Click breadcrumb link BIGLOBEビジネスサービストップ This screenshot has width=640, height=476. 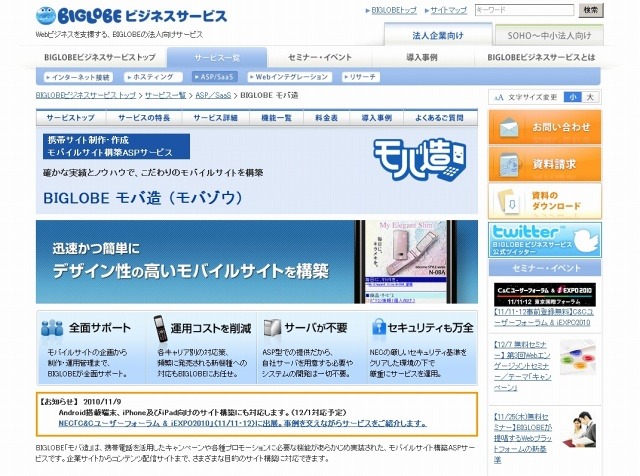click(x=86, y=95)
